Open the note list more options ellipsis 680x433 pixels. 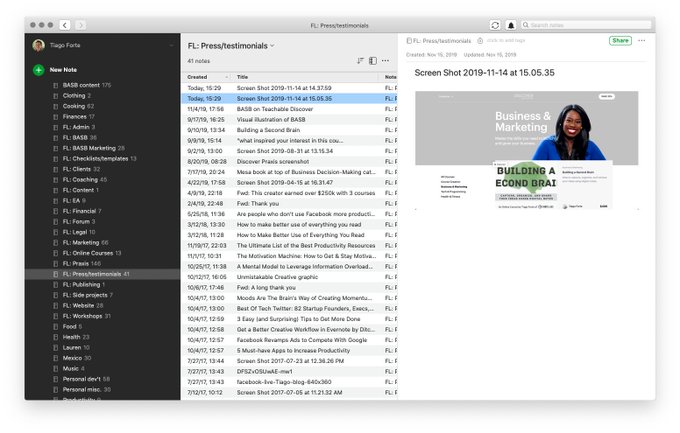(x=385, y=61)
